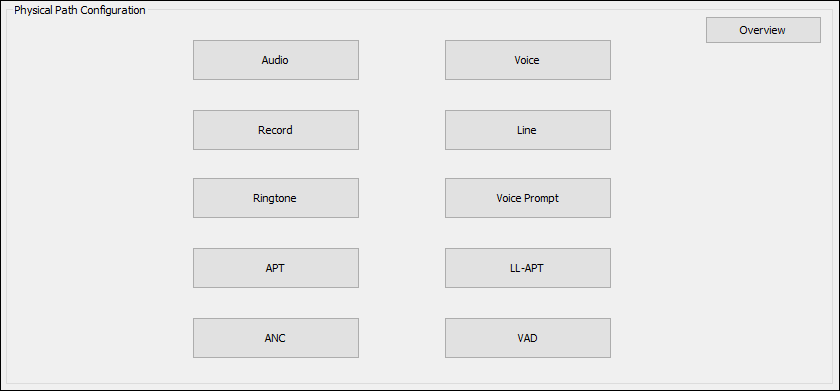Click the Overview button at top right
840x391 pixels.
763,30
